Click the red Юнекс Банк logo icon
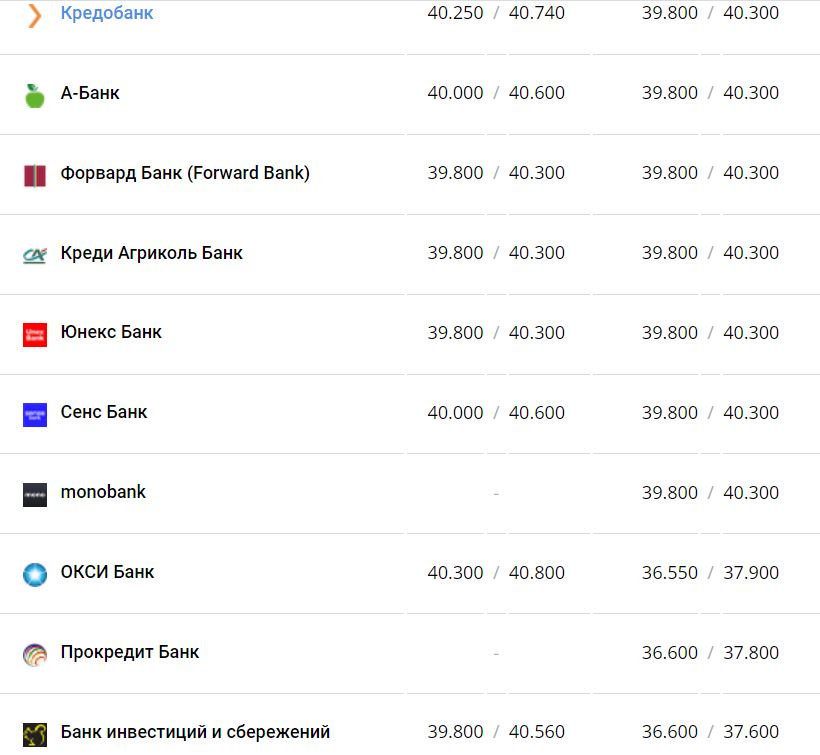 pos(35,334)
